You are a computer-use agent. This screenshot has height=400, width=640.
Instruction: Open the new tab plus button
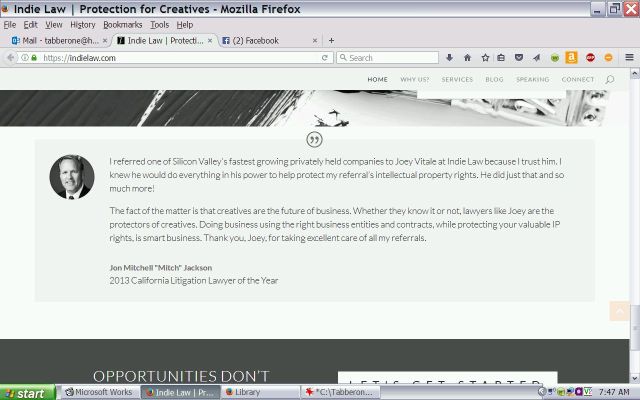(331, 41)
